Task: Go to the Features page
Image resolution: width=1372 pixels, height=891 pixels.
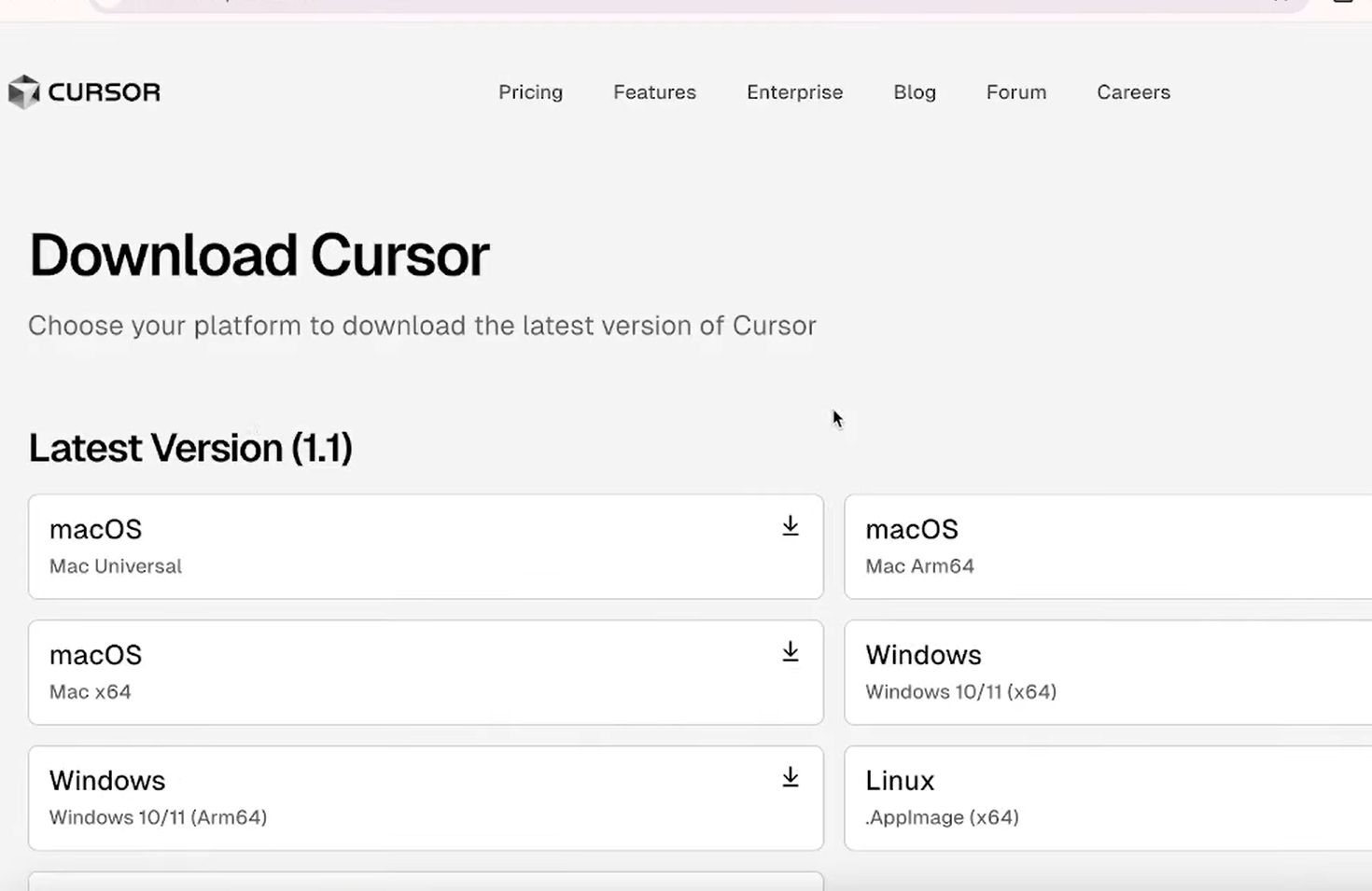Action: click(x=654, y=92)
